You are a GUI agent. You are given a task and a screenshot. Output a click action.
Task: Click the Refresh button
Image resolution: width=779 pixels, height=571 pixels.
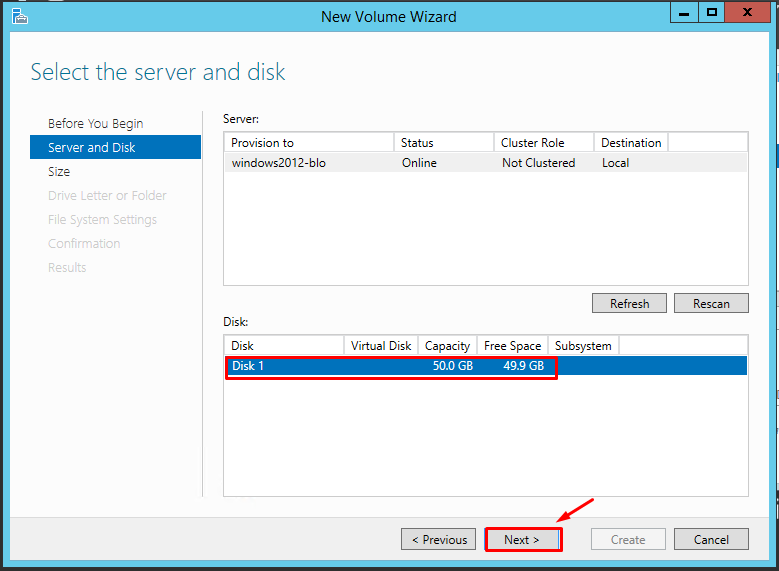click(x=629, y=303)
